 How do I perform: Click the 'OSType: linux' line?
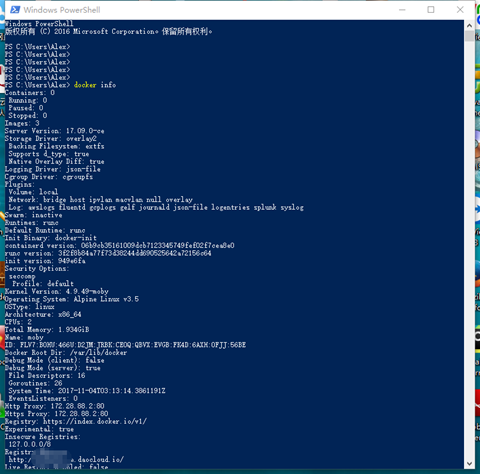30,307
